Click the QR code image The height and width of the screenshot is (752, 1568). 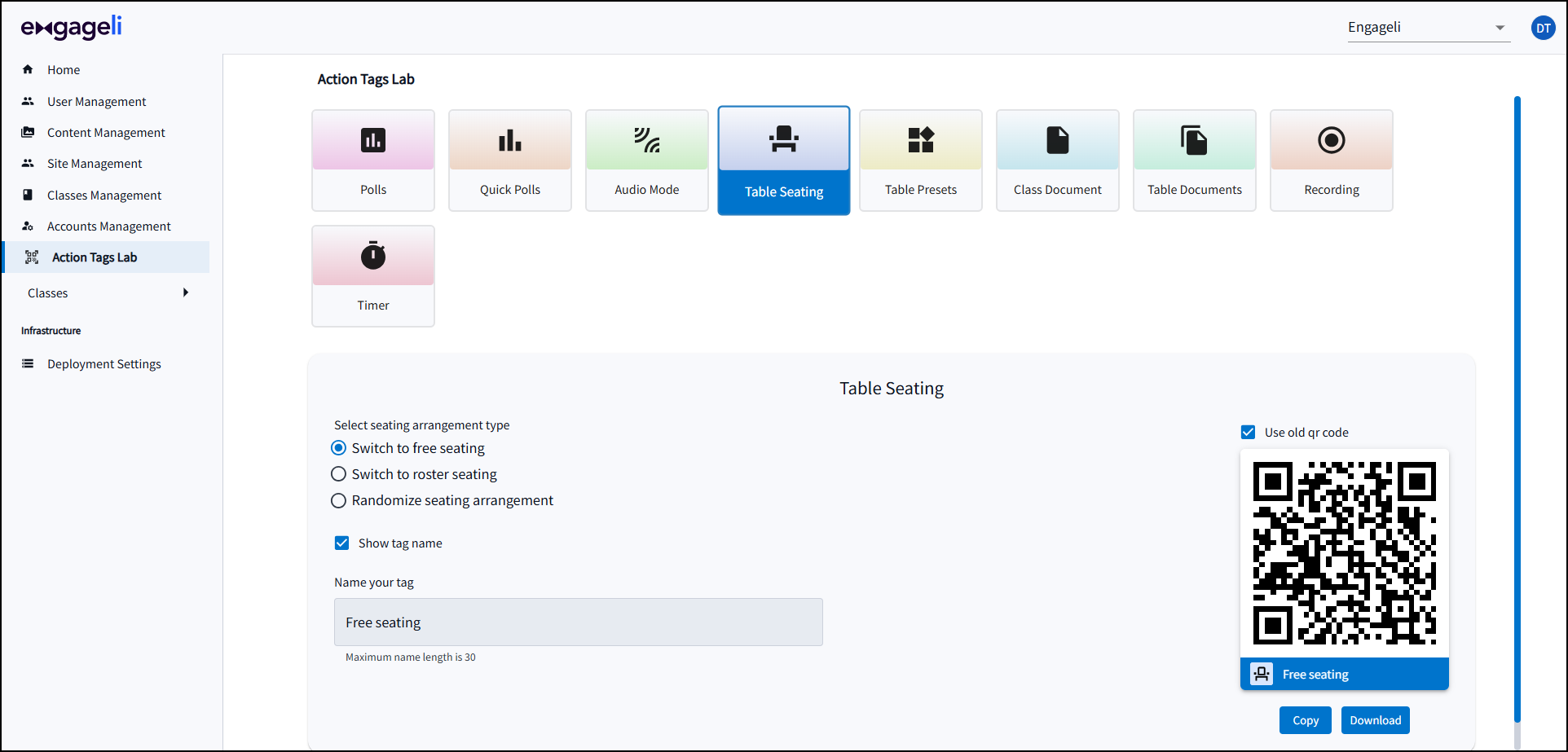(1345, 553)
